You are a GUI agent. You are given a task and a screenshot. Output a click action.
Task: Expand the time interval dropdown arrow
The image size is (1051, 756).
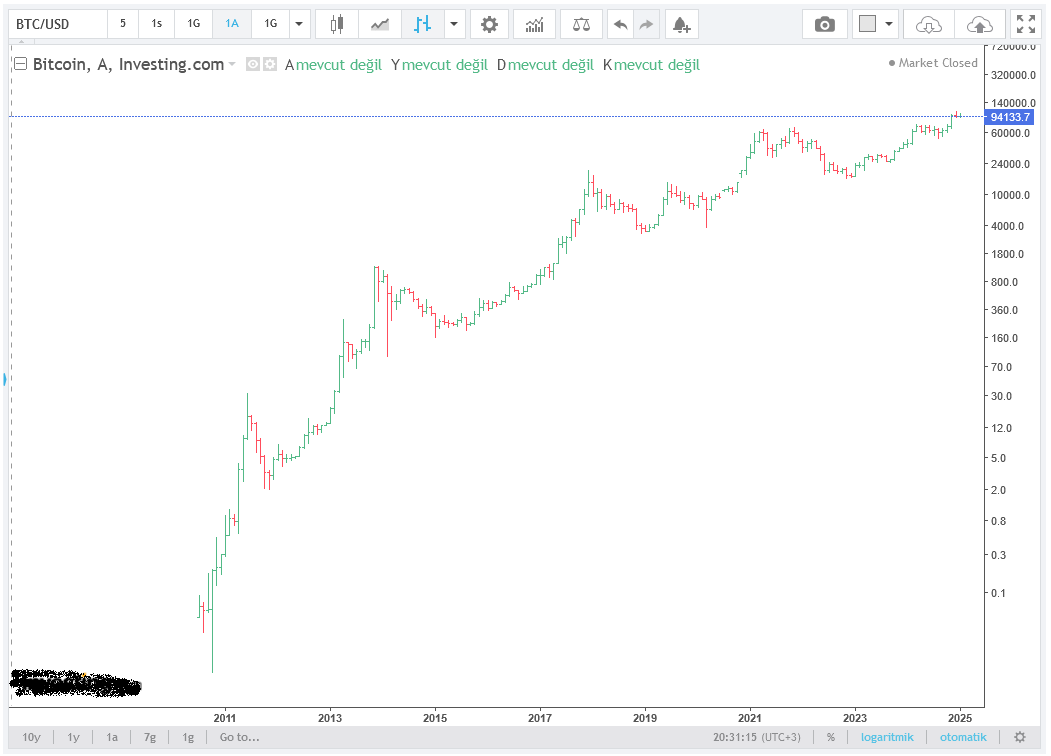point(299,24)
